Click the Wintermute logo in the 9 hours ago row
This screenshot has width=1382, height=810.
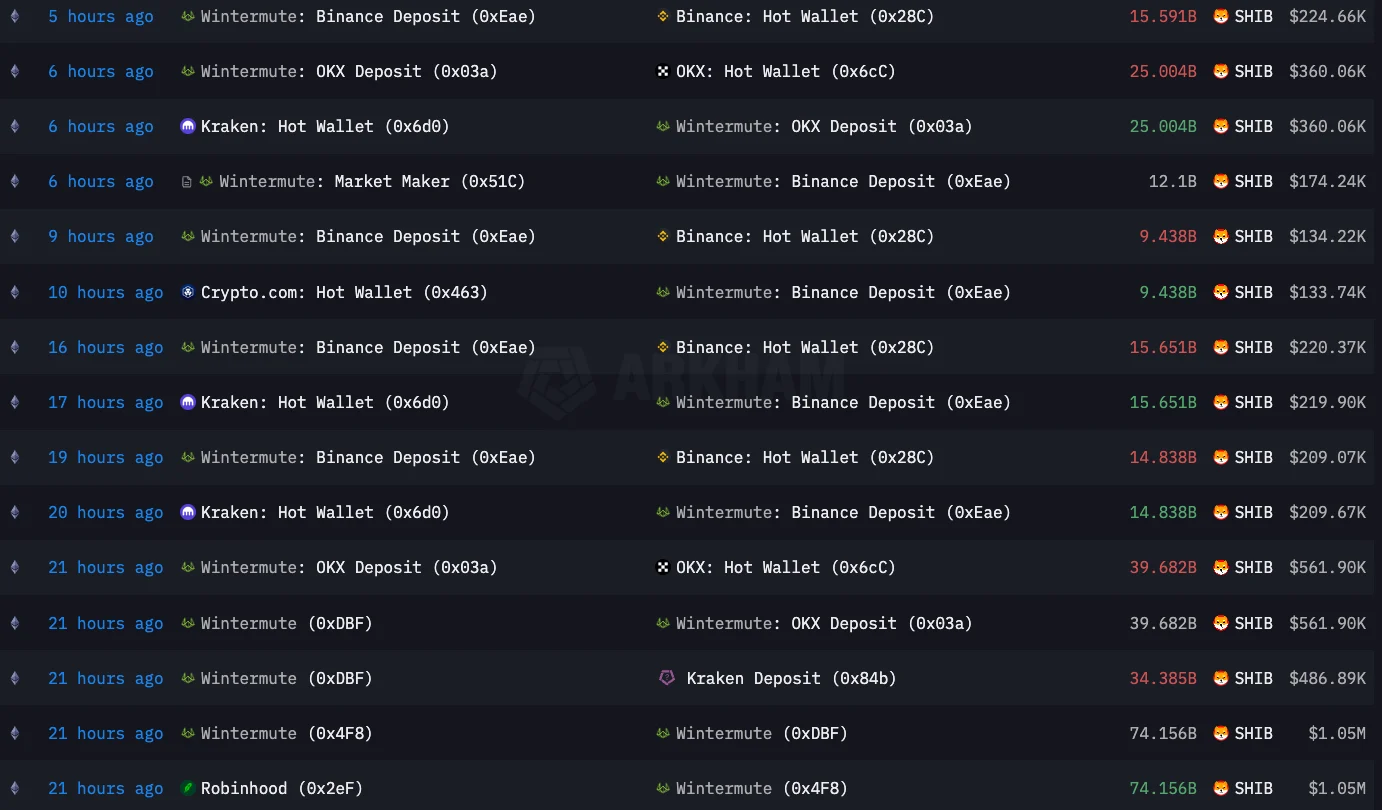click(x=187, y=237)
